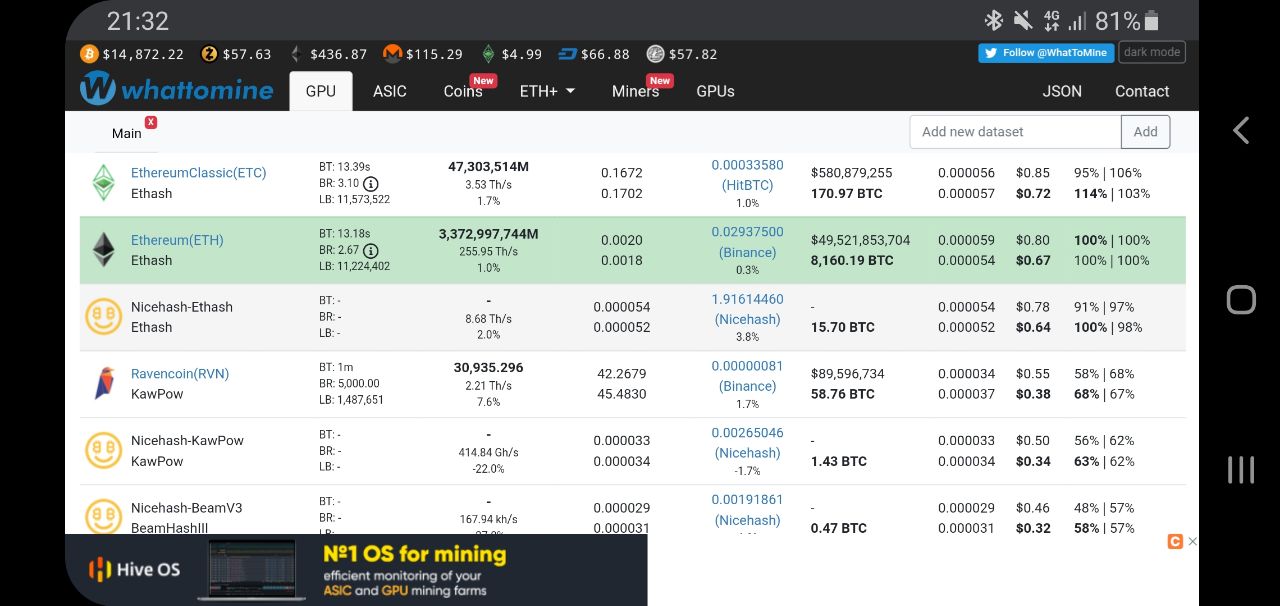Tap the Android home navigation button
1280x606 pixels.
(1240, 300)
